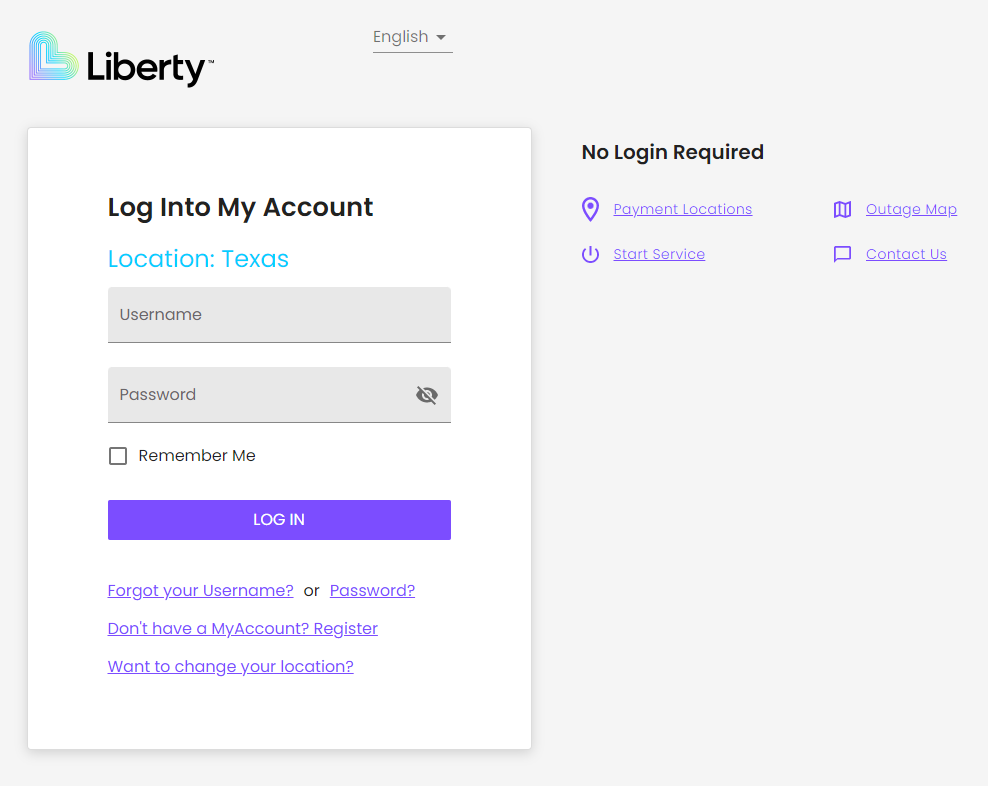The height and width of the screenshot is (786, 988).
Task: Open the forgot Password link
Action: 372,591
